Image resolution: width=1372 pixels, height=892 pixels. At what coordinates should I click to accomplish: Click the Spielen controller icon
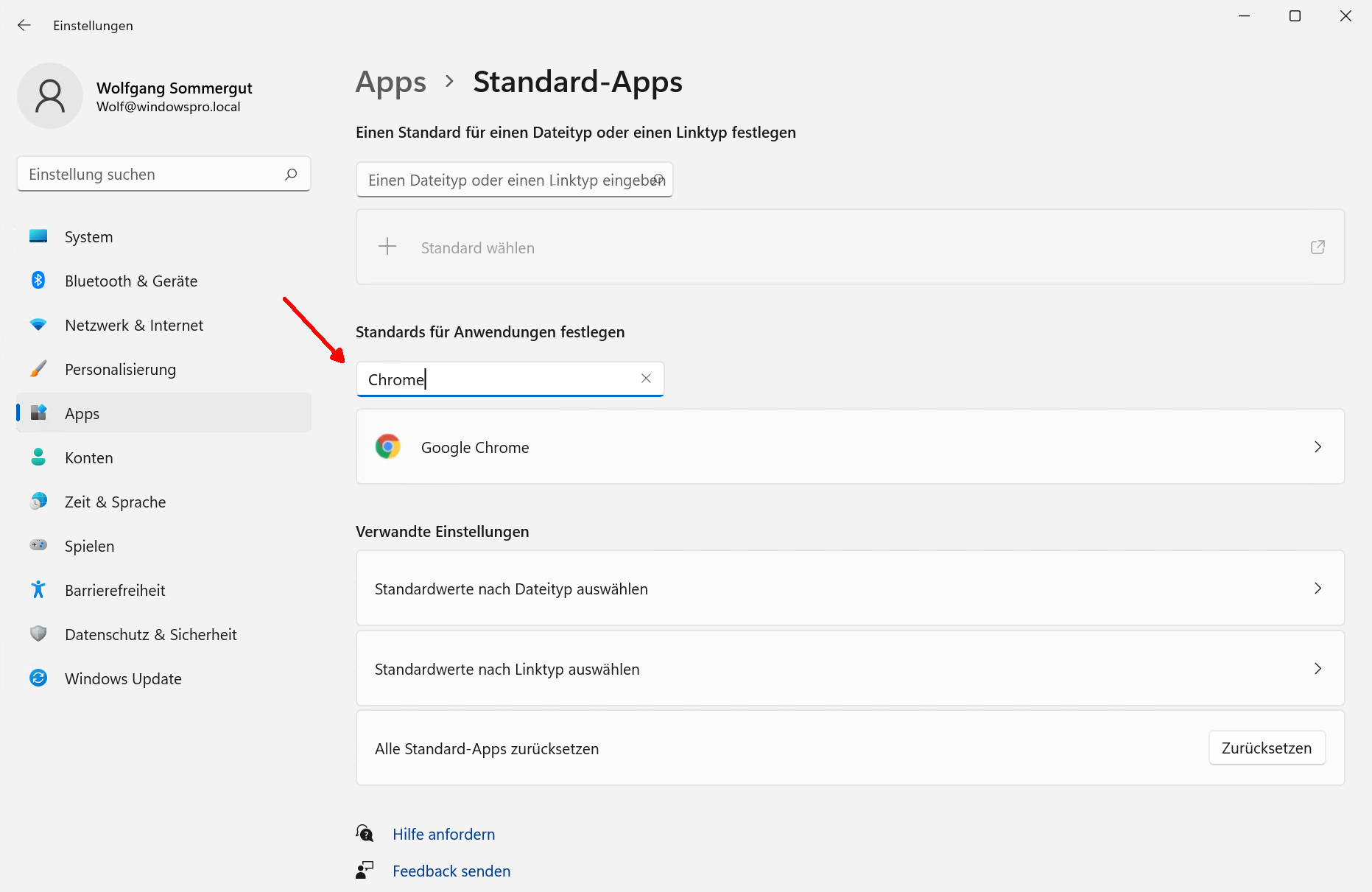[x=38, y=545]
